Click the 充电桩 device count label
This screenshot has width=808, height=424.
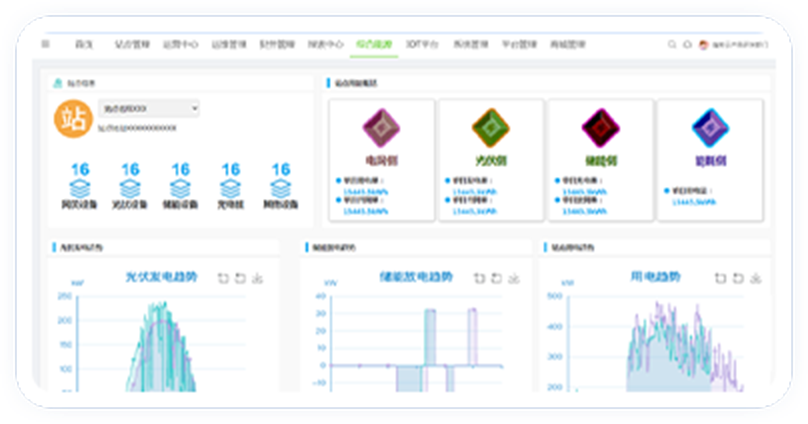coord(230,205)
